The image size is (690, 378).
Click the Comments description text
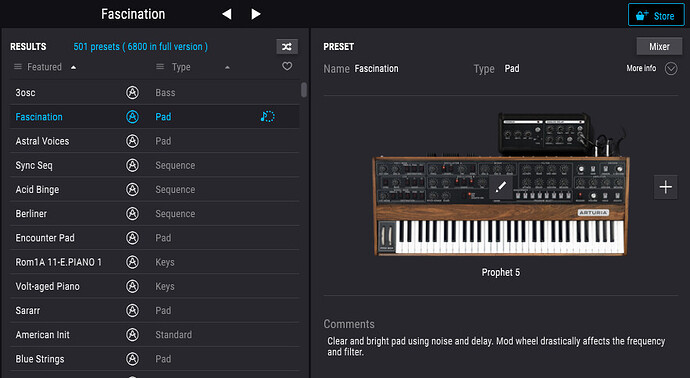(x=496, y=346)
